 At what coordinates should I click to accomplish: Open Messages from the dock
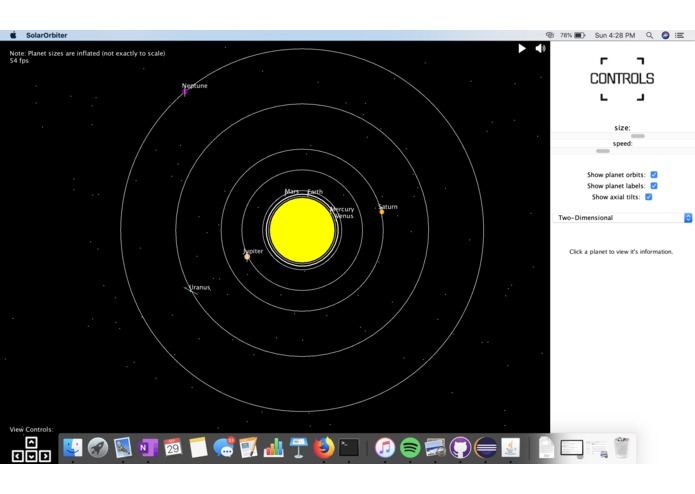224,447
